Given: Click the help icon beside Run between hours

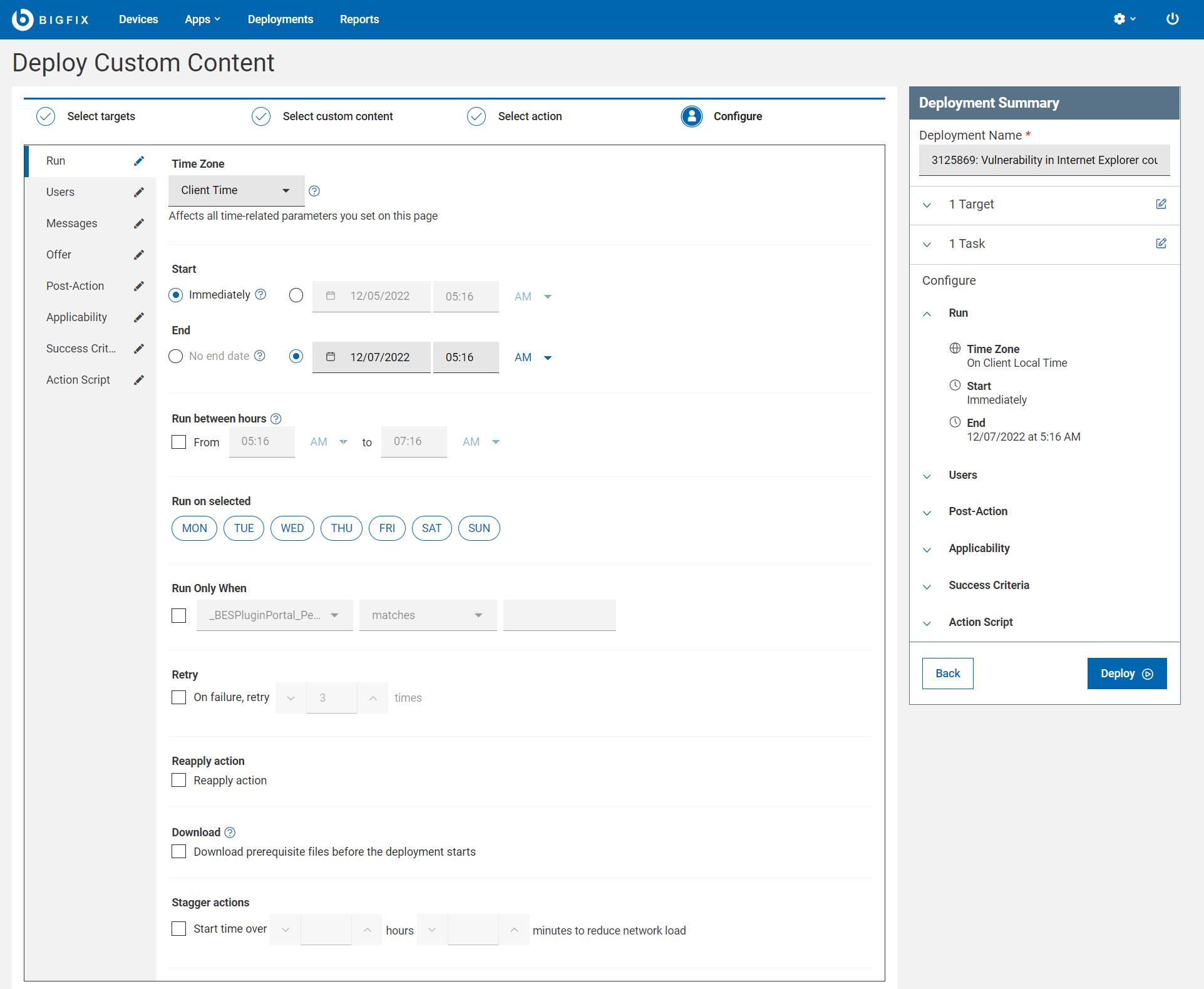Looking at the screenshot, I should 275,418.
